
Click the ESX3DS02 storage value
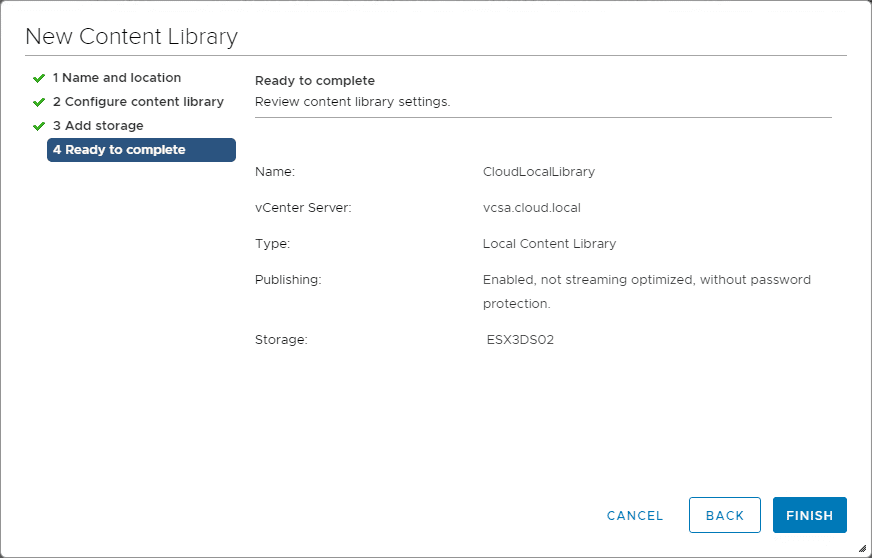pos(520,340)
